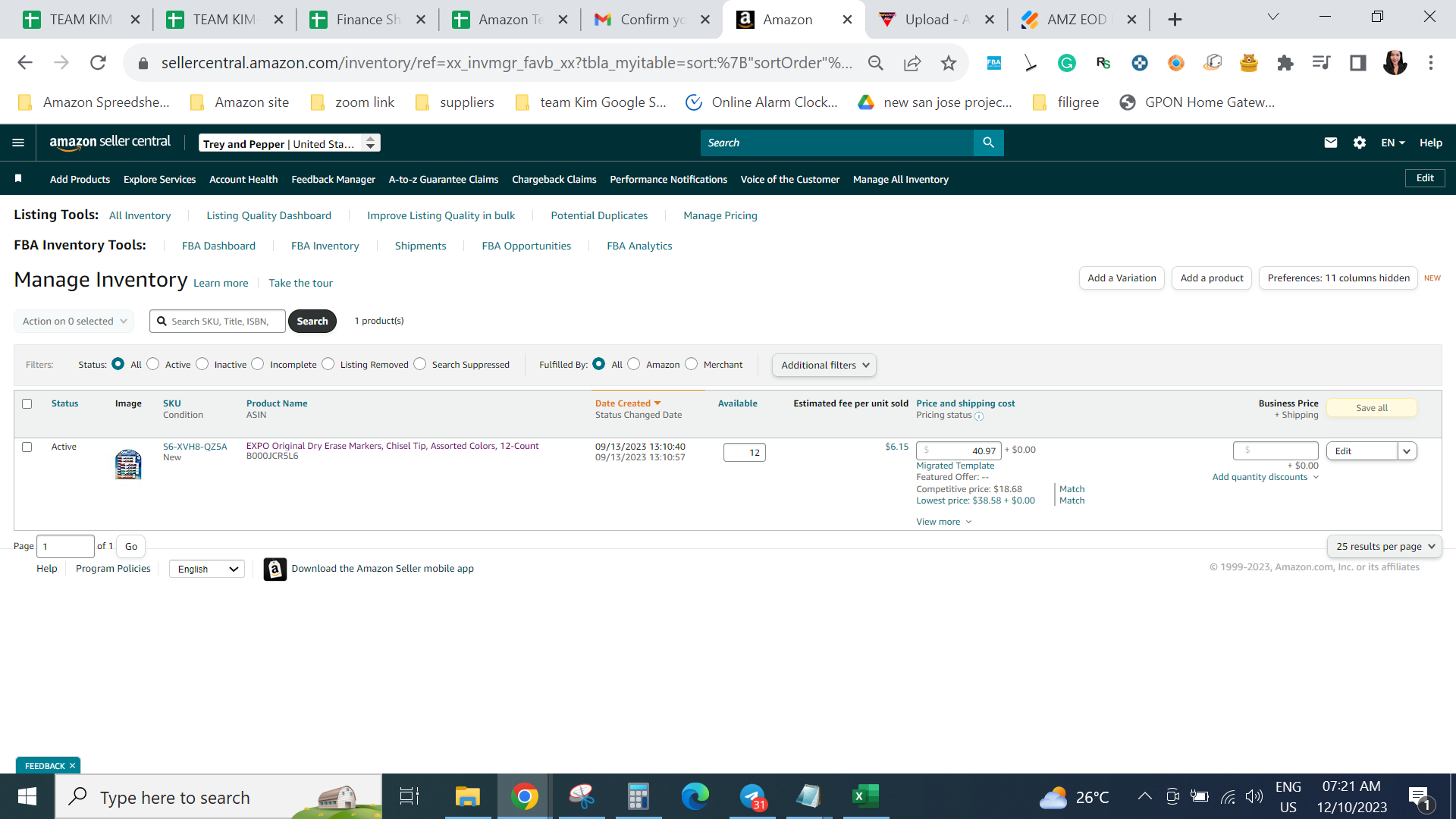Open Feedback Manager in the nav bar

click(333, 180)
